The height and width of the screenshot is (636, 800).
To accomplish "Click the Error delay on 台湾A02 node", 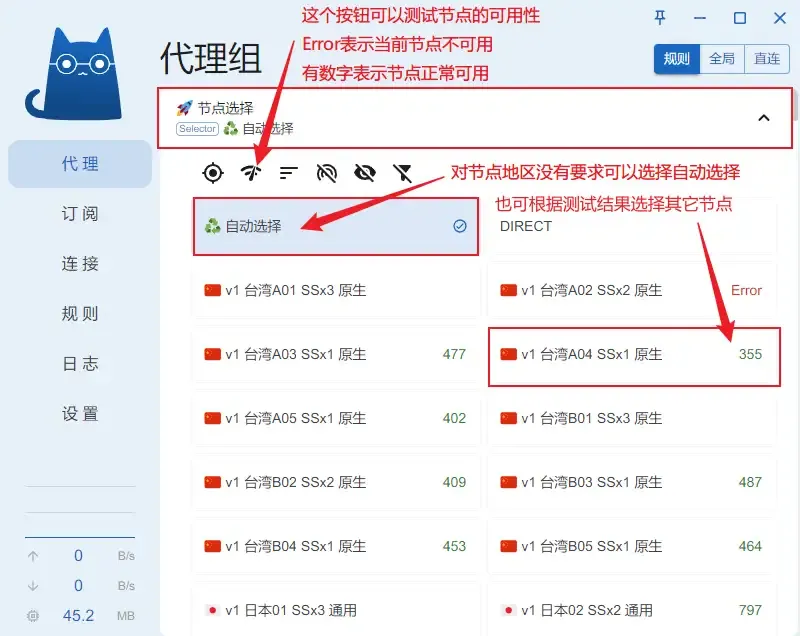I will (746, 290).
